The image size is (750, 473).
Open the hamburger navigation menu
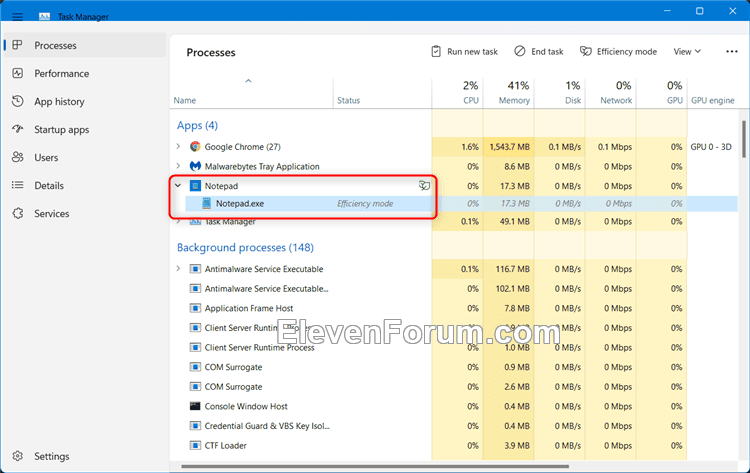(17, 17)
